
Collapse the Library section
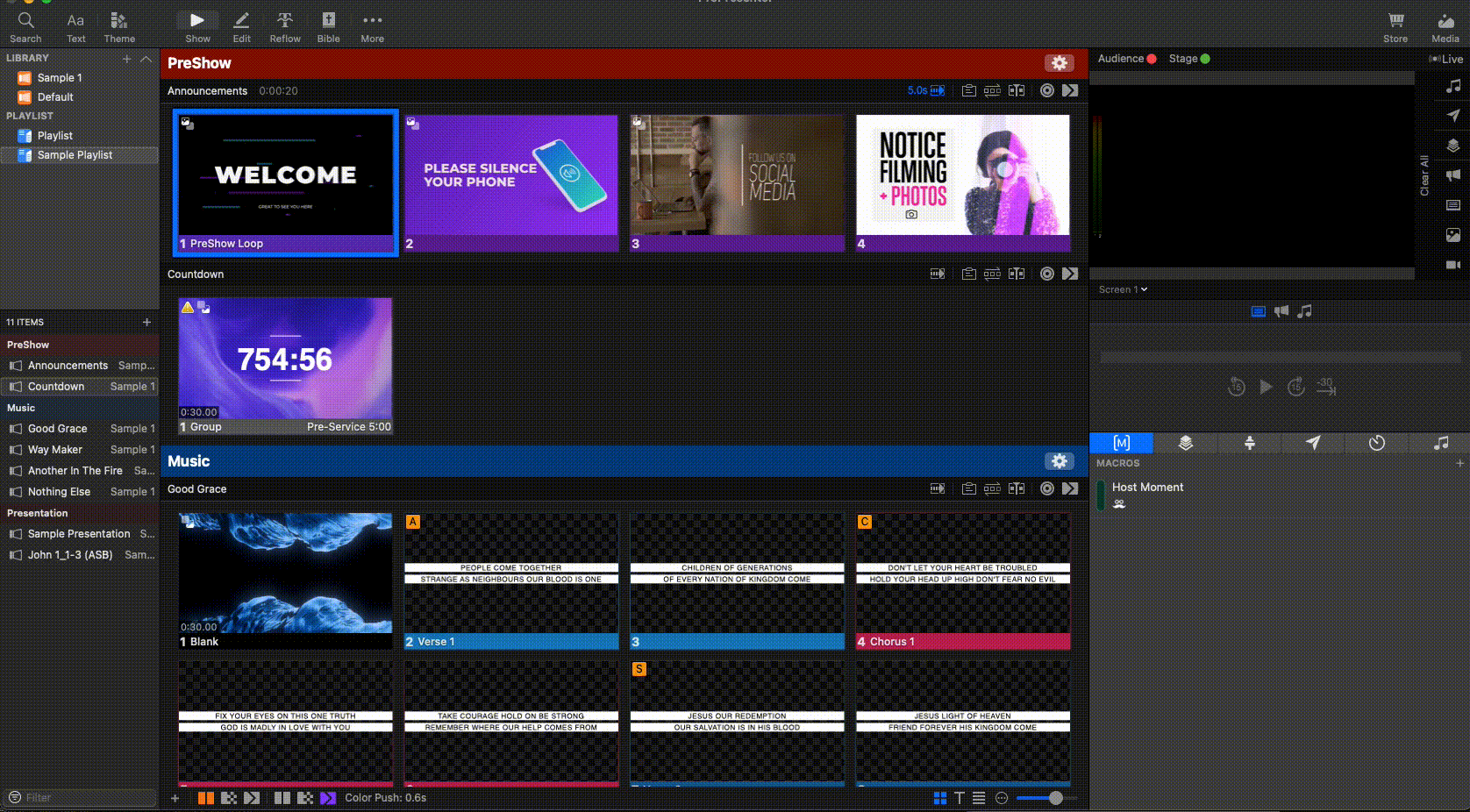(146, 59)
